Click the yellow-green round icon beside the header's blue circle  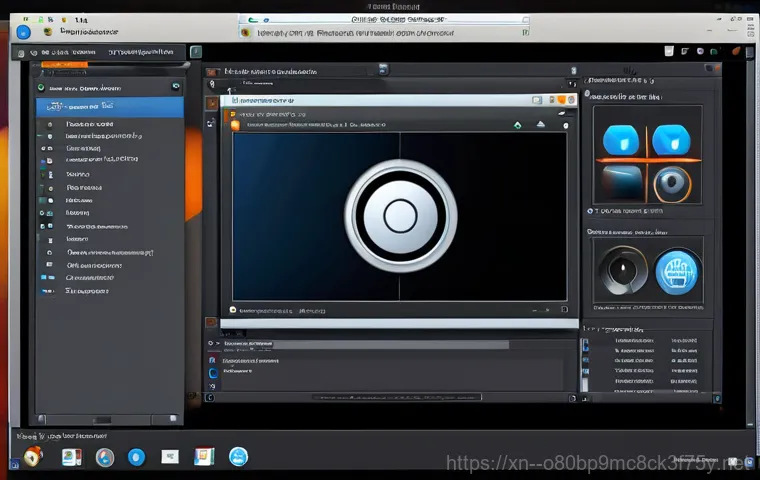48,32
